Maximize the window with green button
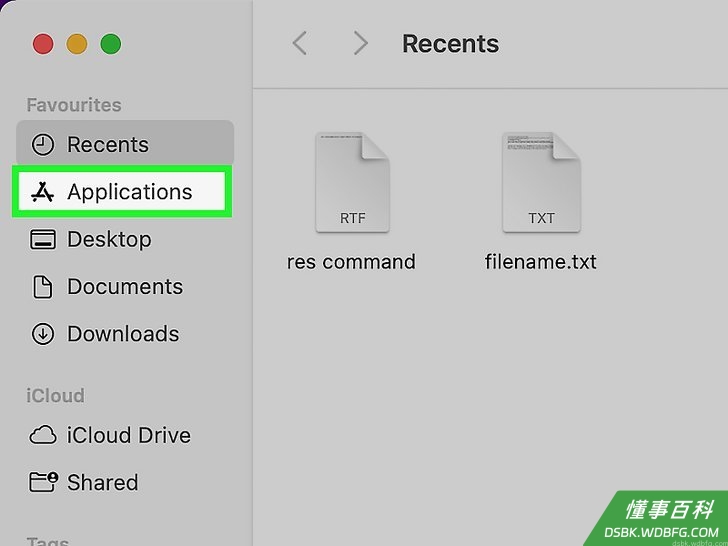Viewport: 728px width, 546px height. [x=111, y=44]
